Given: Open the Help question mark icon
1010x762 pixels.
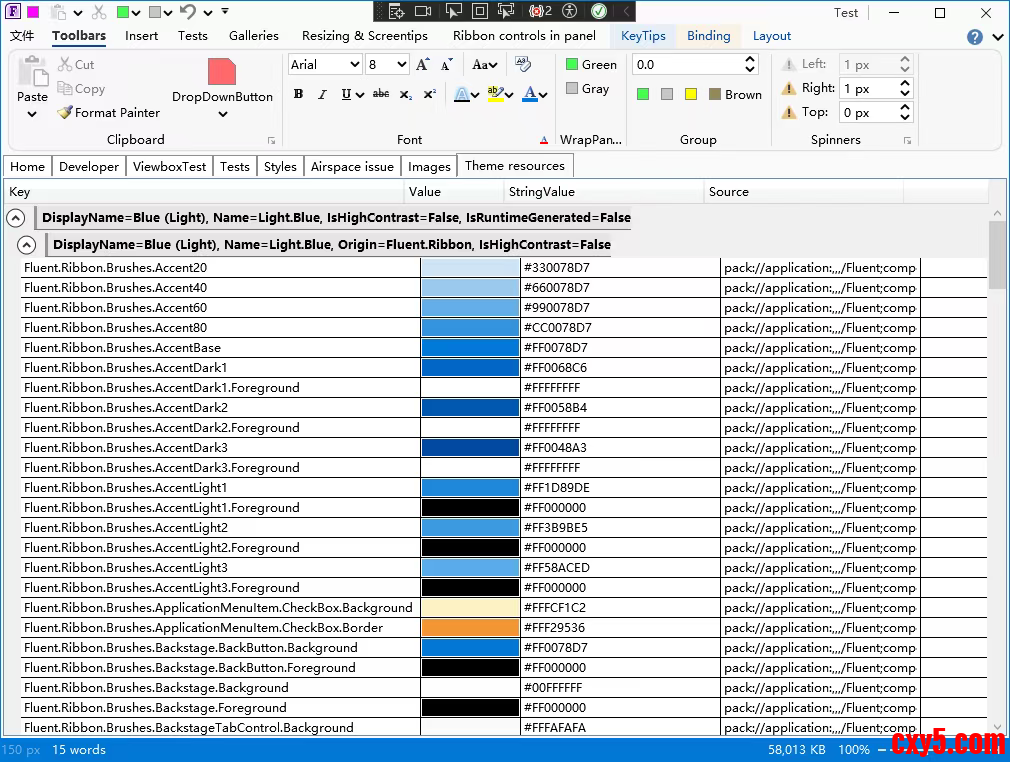Looking at the screenshot, I should (x=975, y=37).
